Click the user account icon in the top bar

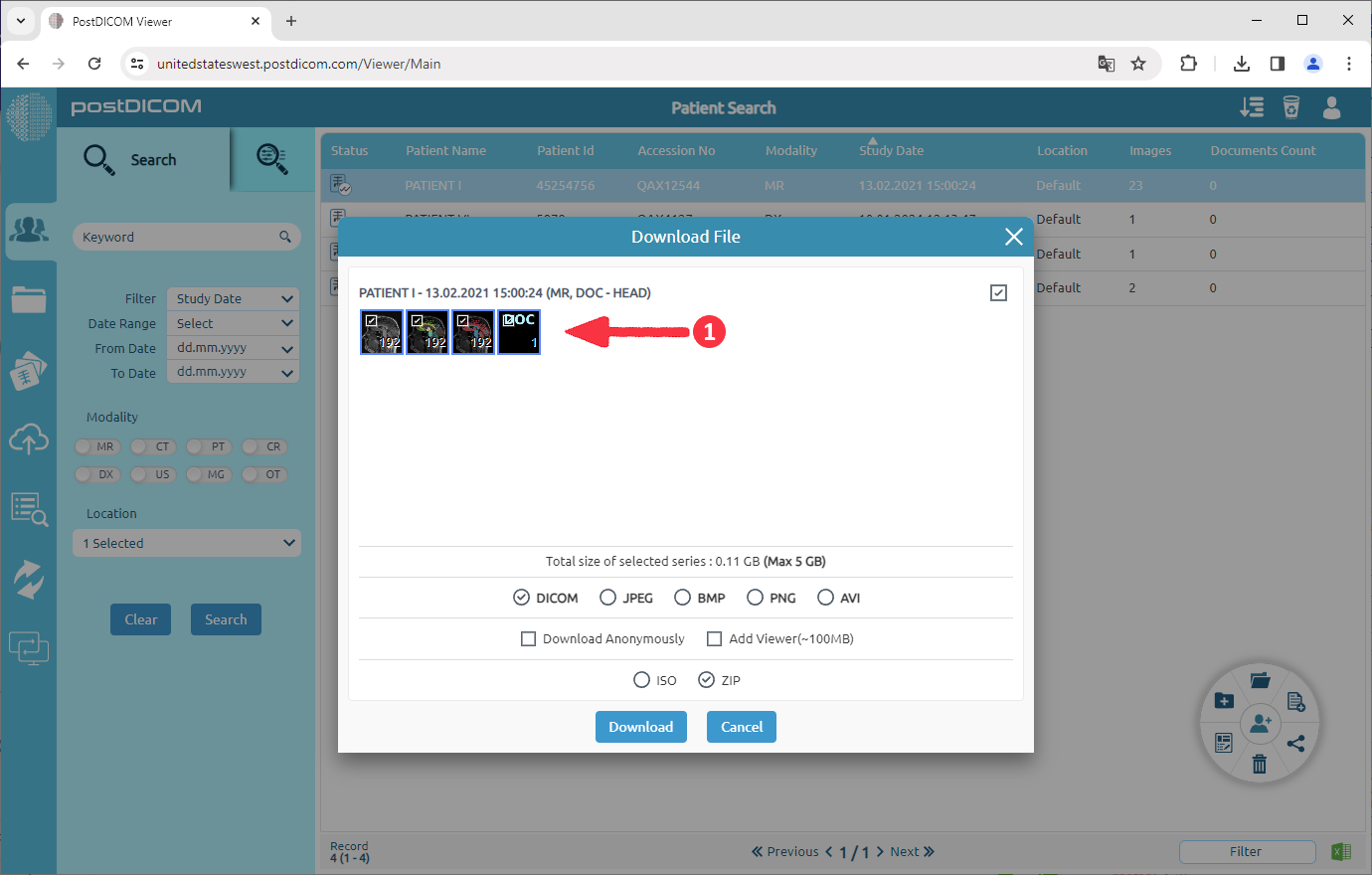coord(1331,109)
